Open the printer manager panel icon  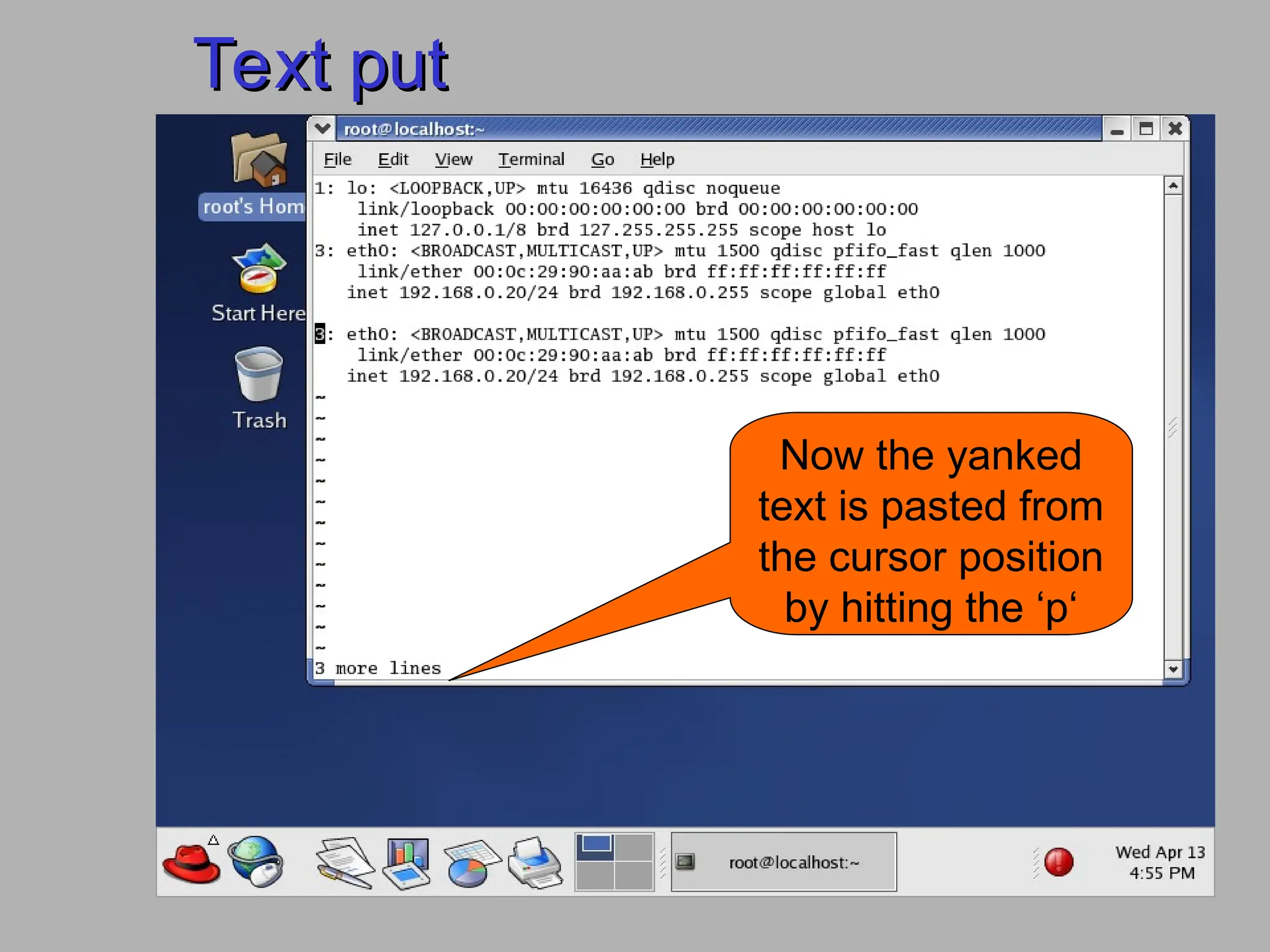point(535,862)
